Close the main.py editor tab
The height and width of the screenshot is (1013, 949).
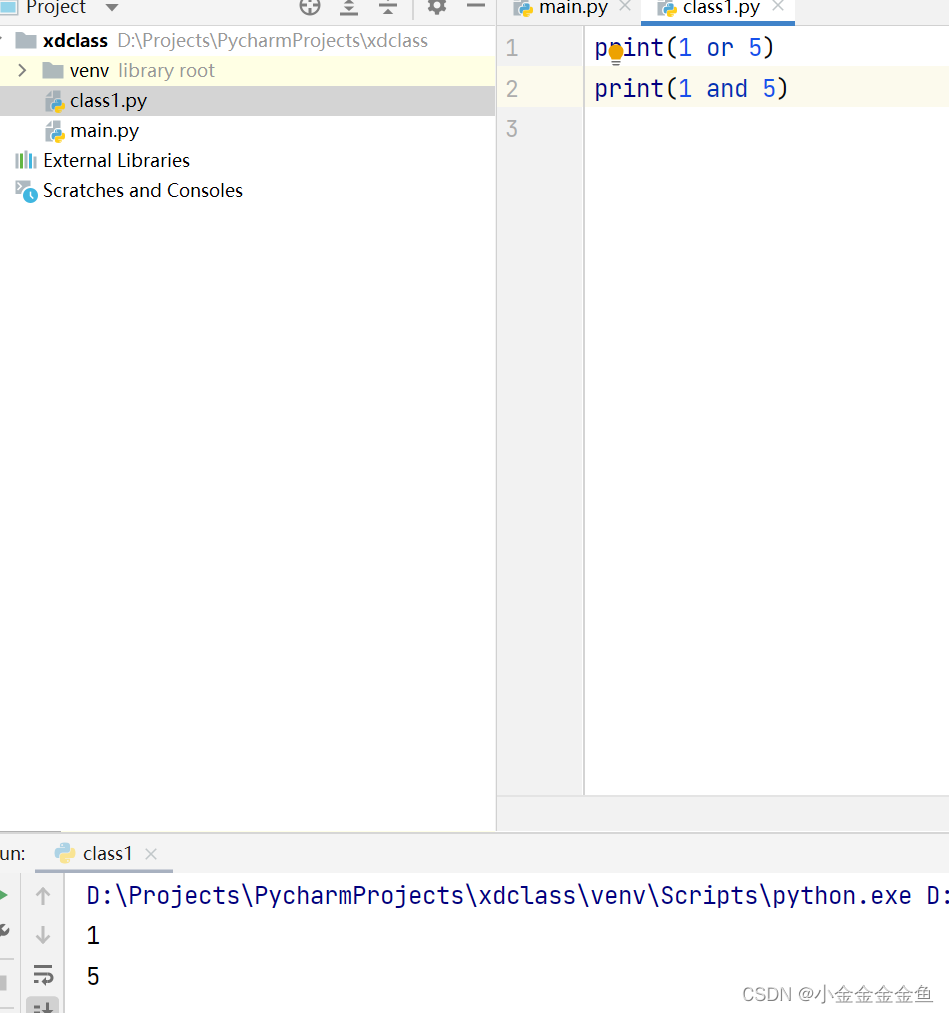point(625,7)
